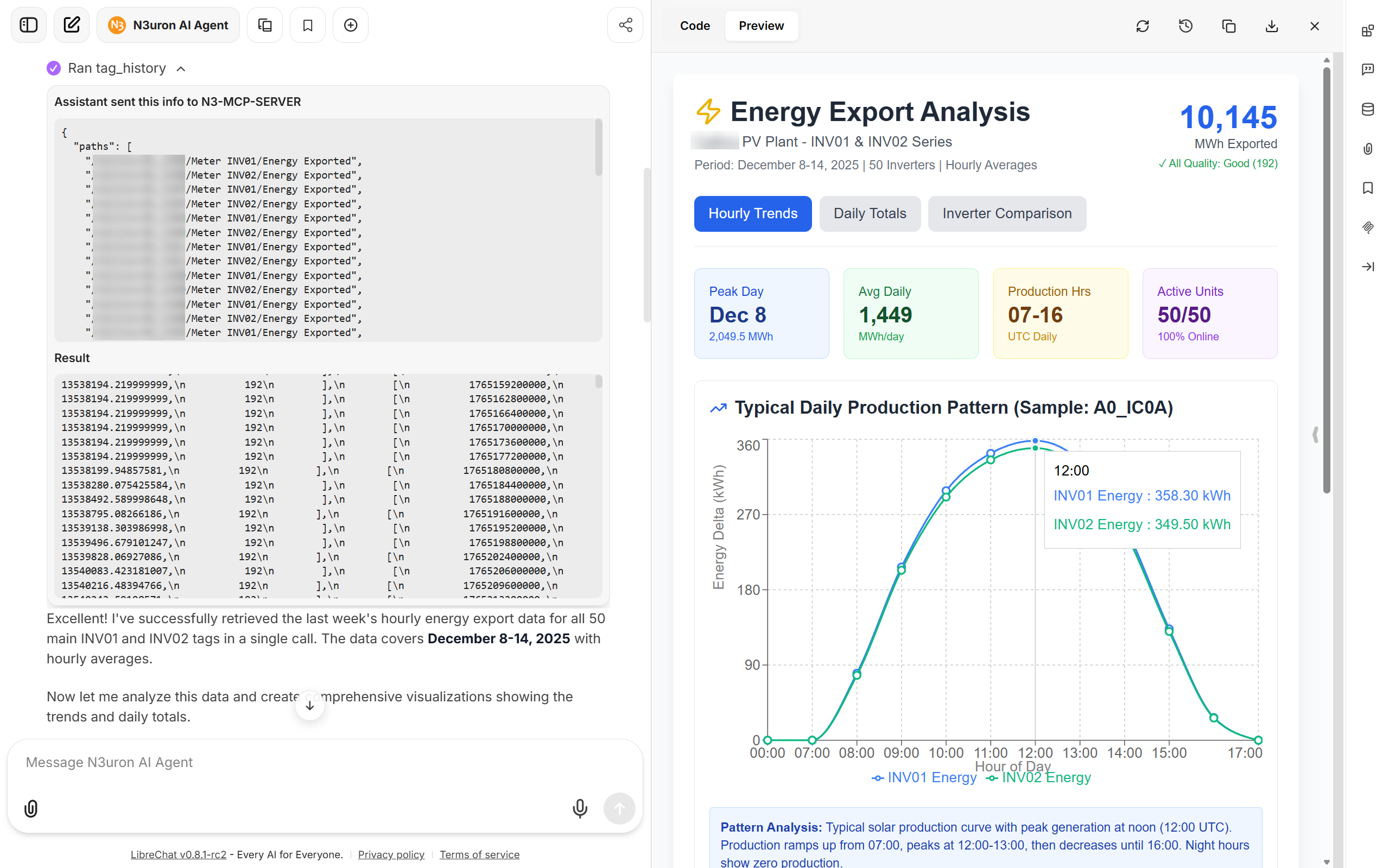1389x868 pixels.
Task: Focus the Message N3uron AI Agent input
Action: click(x=324, y=762)
